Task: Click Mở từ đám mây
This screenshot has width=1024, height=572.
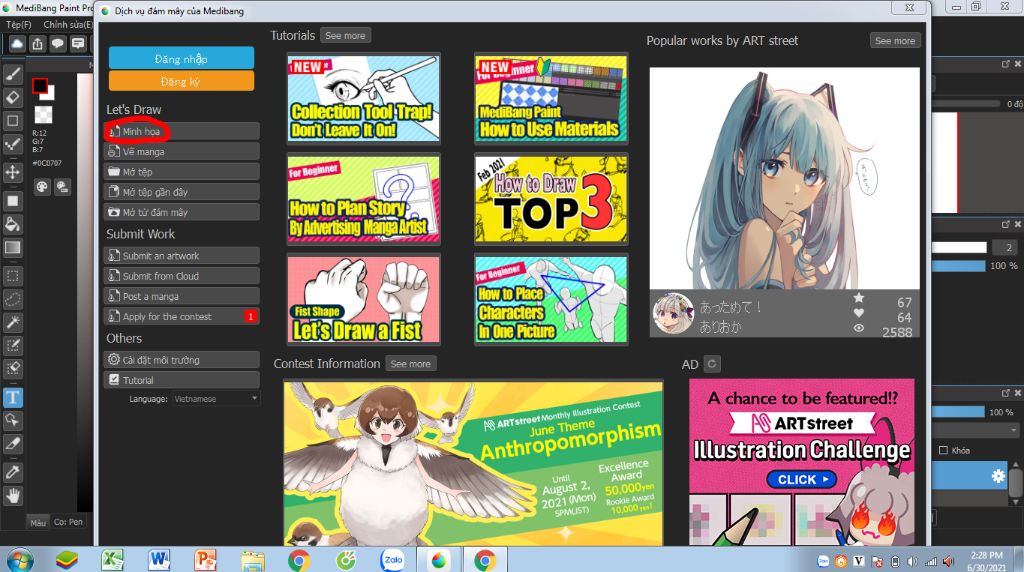Action: (x=182, y=212)
